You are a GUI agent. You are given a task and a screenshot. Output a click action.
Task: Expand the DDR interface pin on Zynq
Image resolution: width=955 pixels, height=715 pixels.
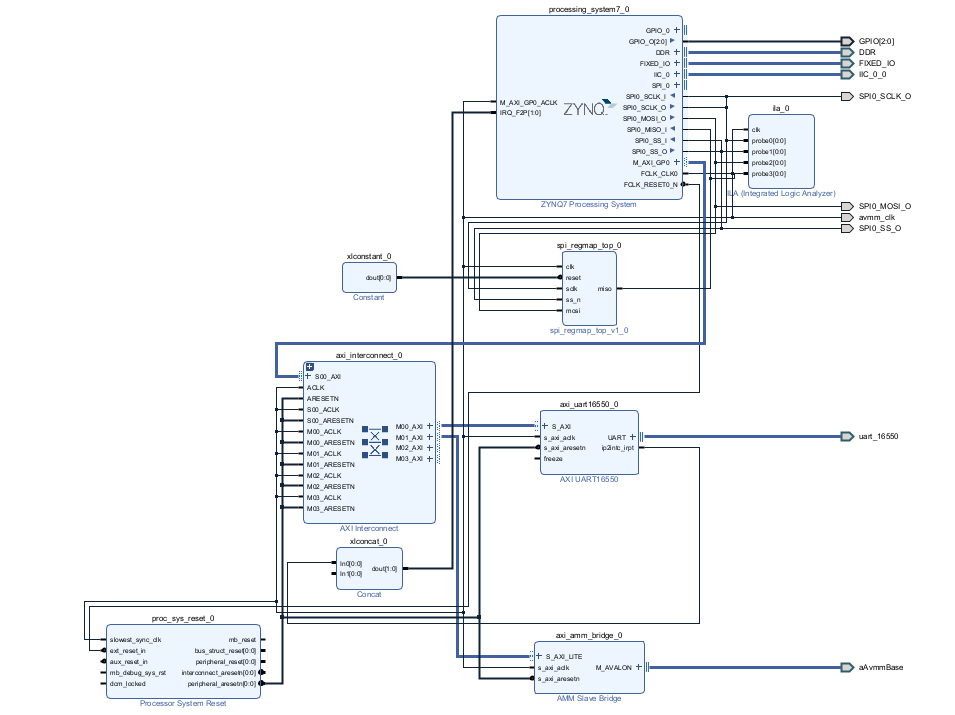(677, 52)
